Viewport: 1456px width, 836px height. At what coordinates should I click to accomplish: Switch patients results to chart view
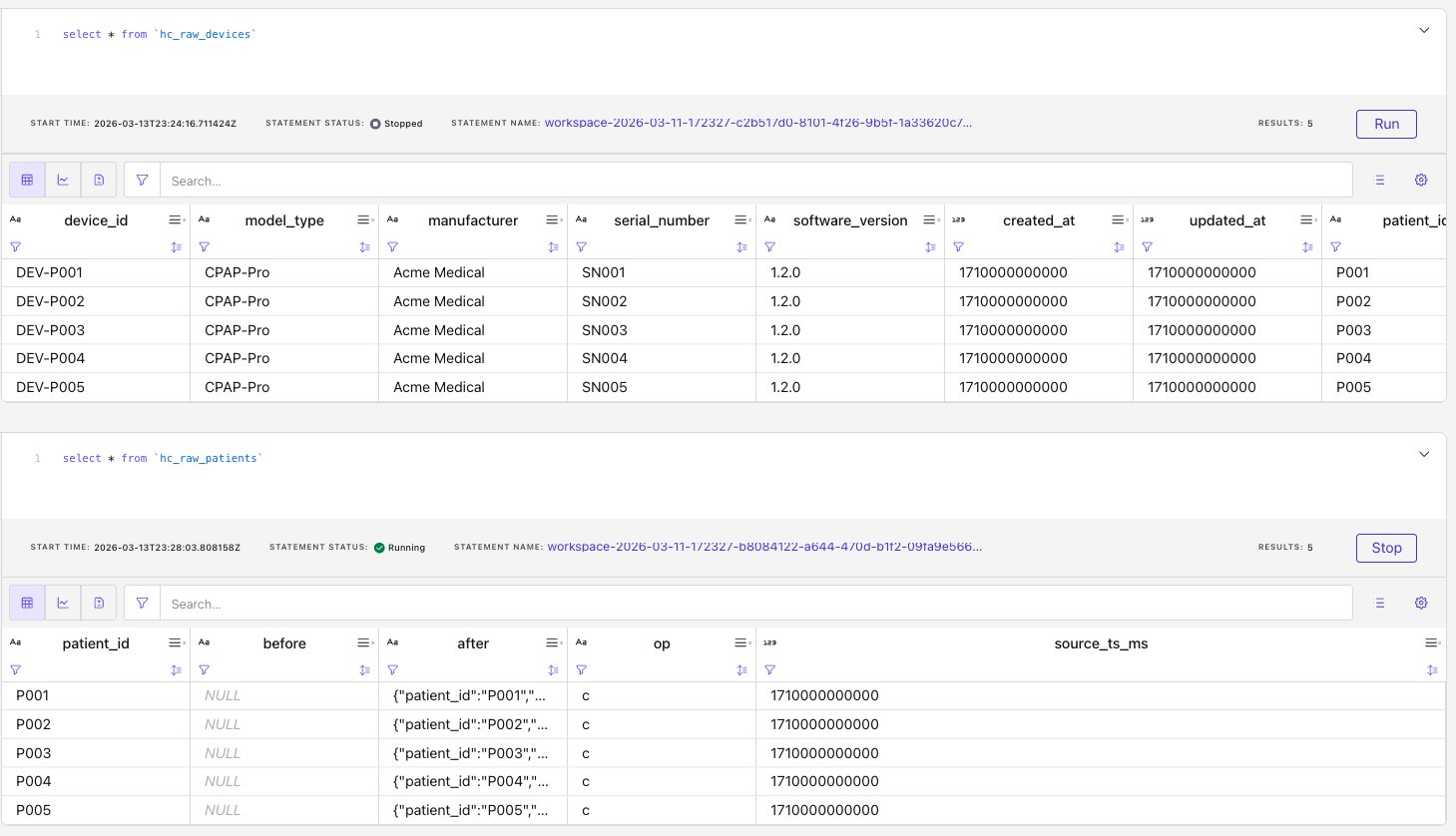(63, 604)
